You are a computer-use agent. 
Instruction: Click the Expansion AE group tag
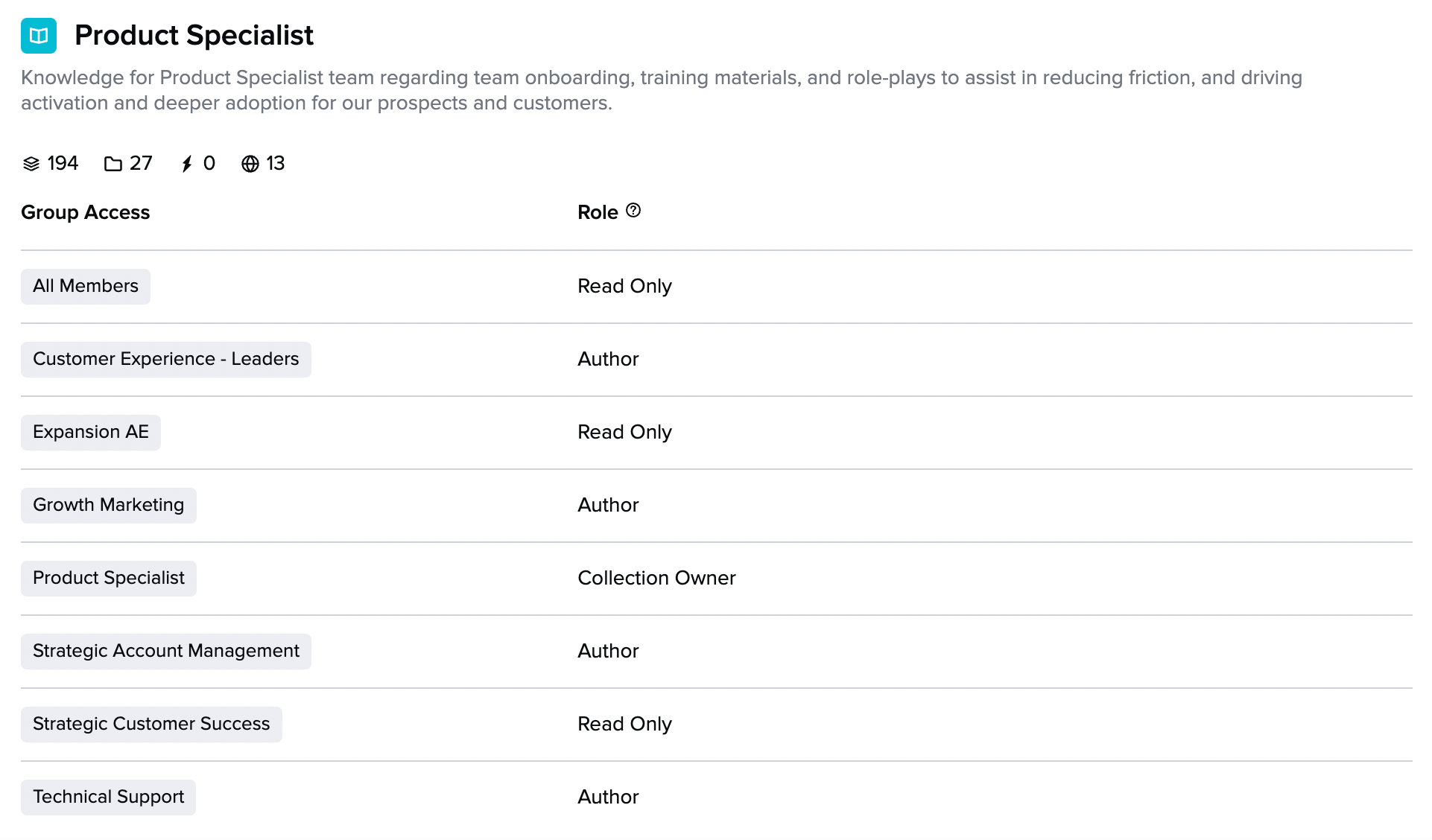tap(91, 432)
